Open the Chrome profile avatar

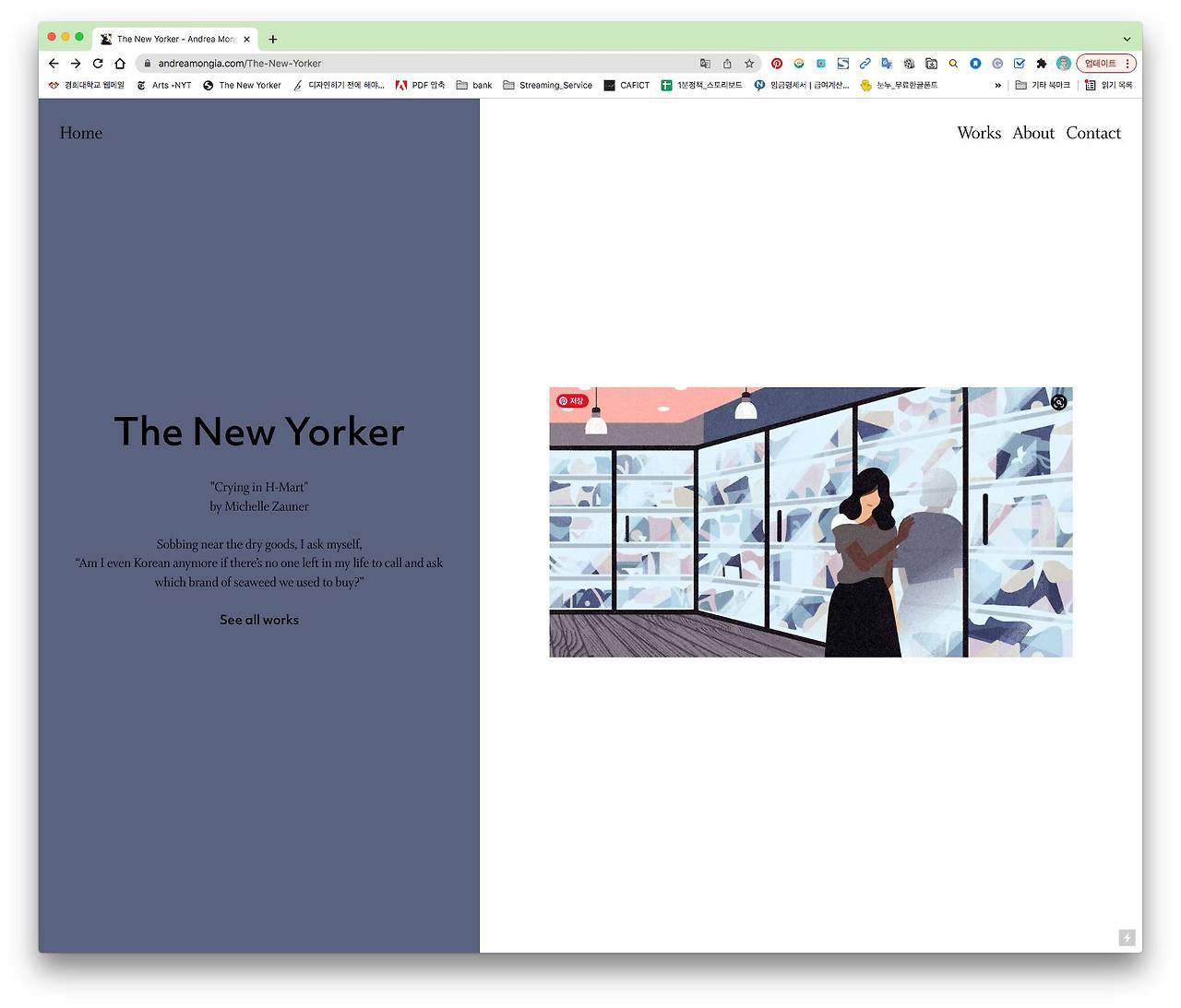tap(1064, 64)
